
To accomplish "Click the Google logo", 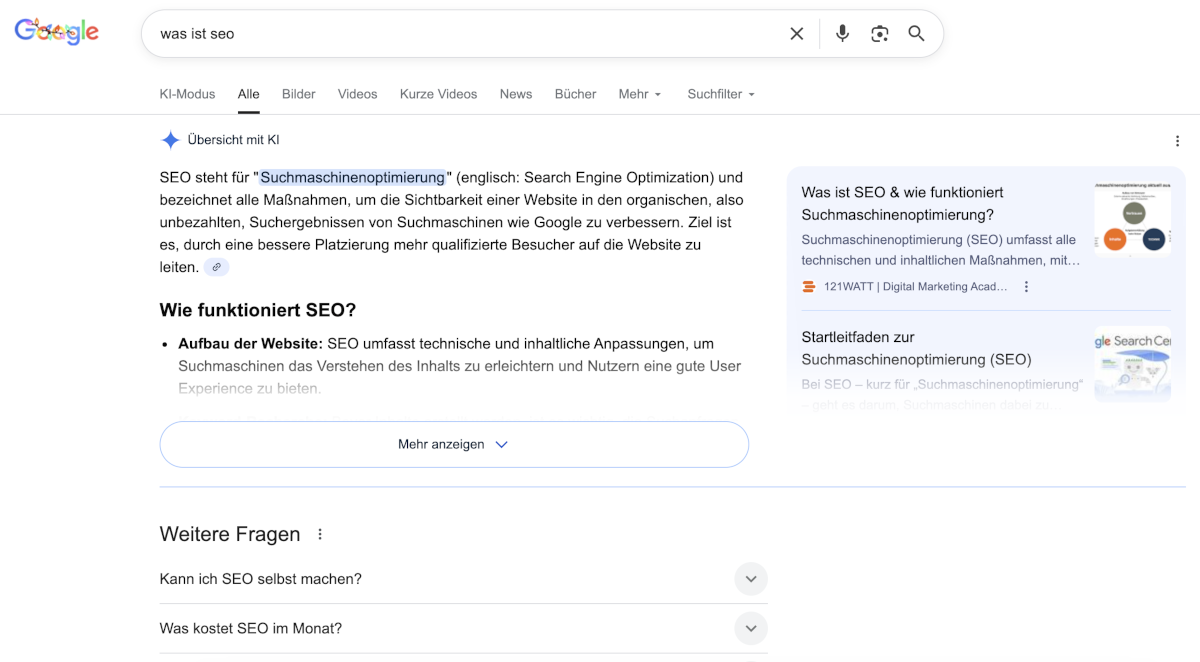I will (x=56, y=30).
